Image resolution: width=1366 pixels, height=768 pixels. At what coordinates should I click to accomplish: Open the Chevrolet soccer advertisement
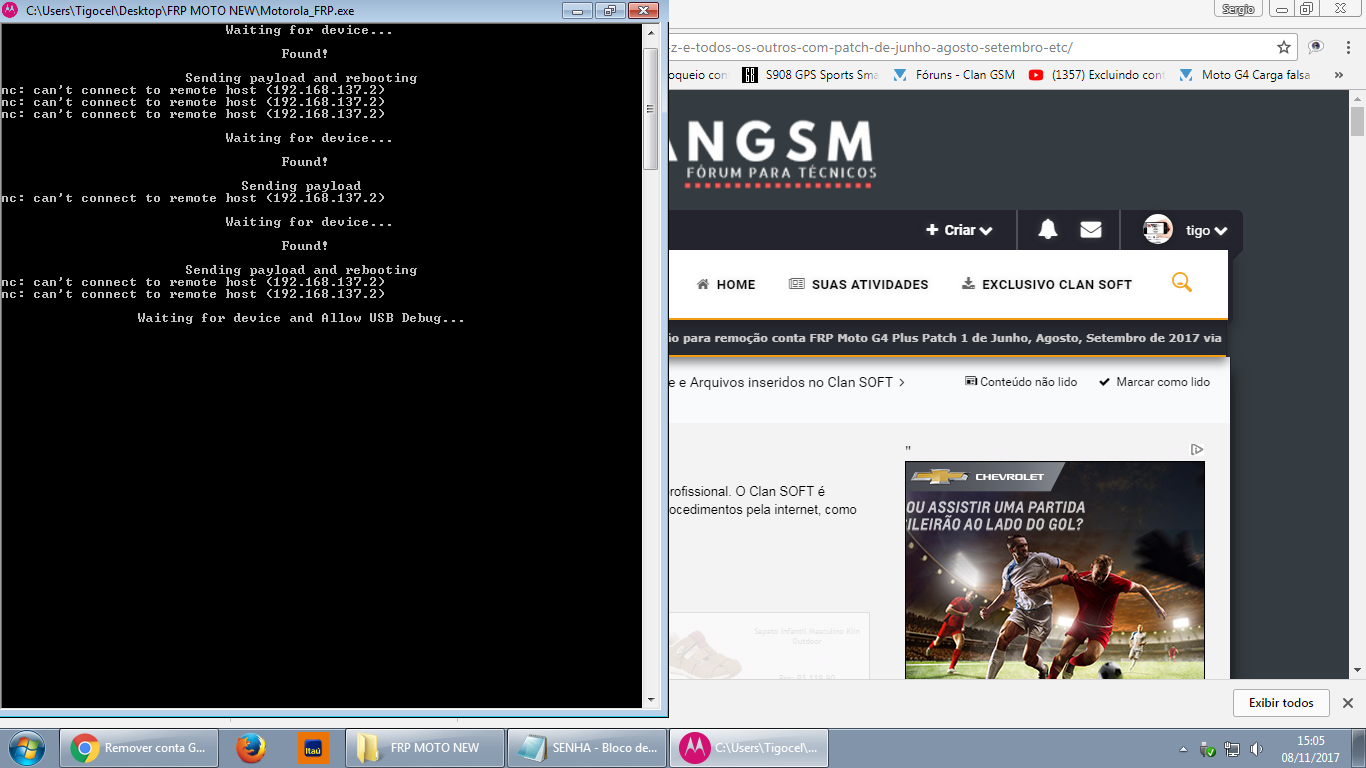[x=1055, y=570]
